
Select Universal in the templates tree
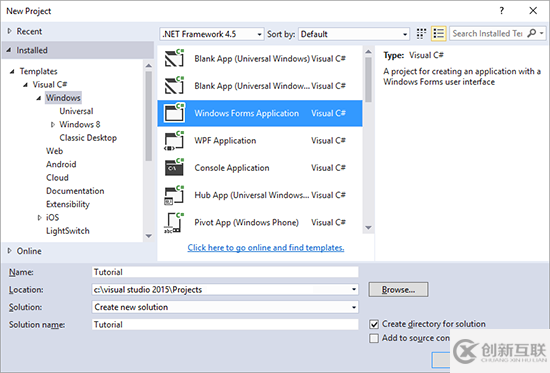click(x=76, y=111)
